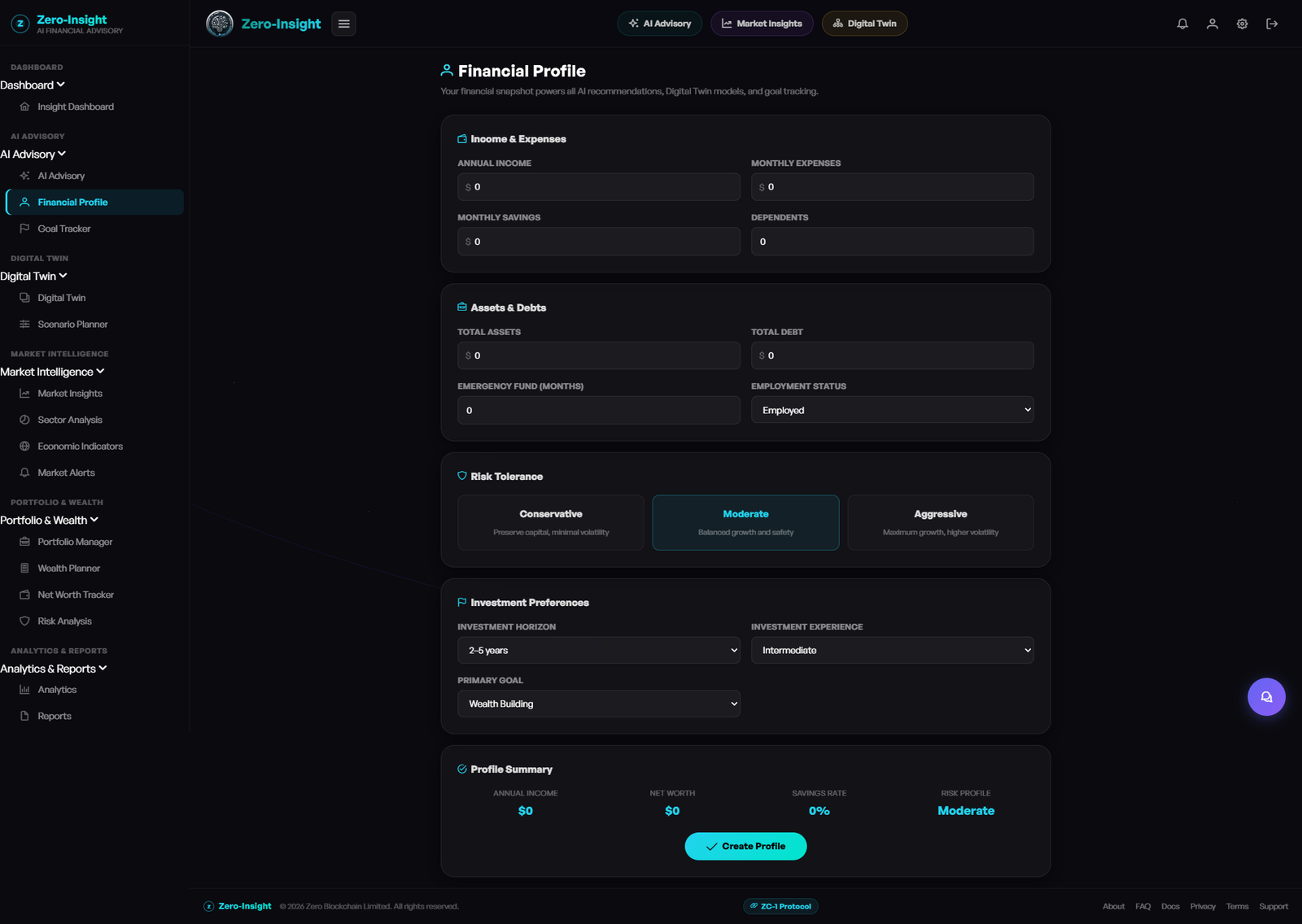Switch to Market Insights top tab

coord(762,24)
